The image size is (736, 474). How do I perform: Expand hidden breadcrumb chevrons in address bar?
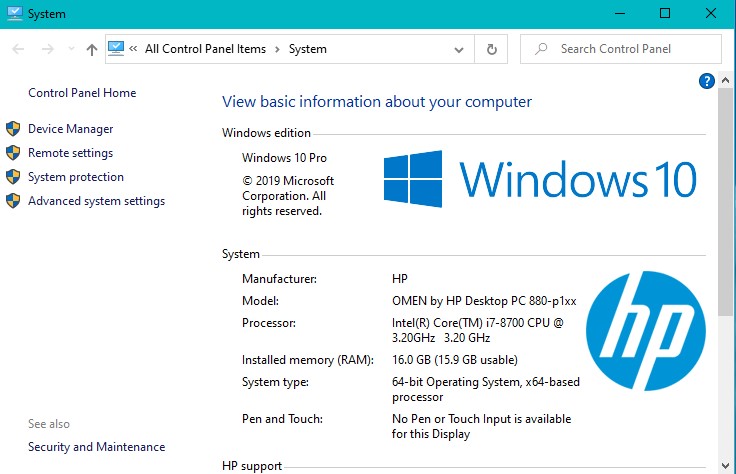[133, 48]
